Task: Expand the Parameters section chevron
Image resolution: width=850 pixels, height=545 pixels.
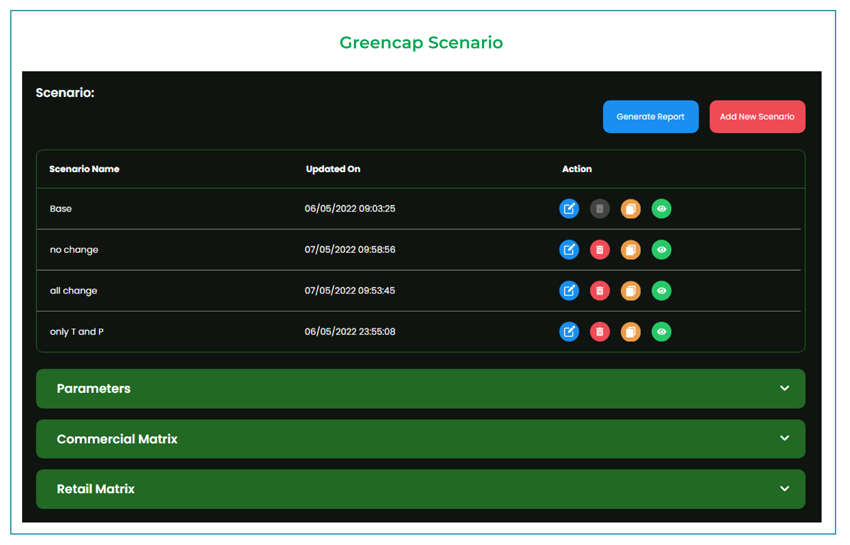Action: coord(784,388)
